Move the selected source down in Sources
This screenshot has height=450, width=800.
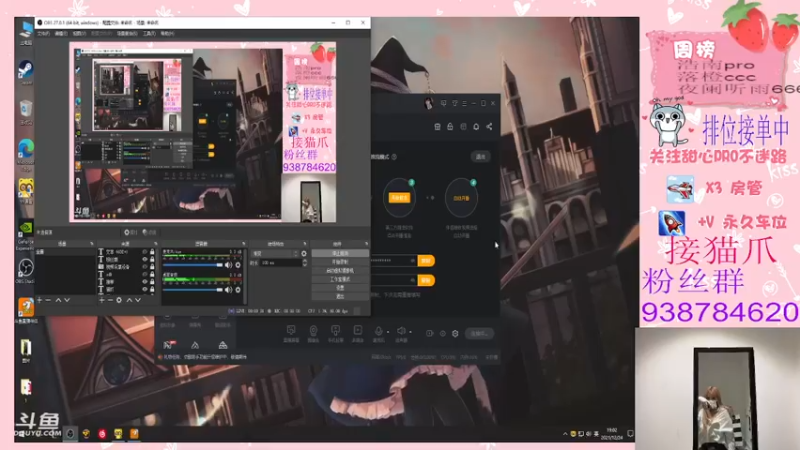tap(138, 300)
